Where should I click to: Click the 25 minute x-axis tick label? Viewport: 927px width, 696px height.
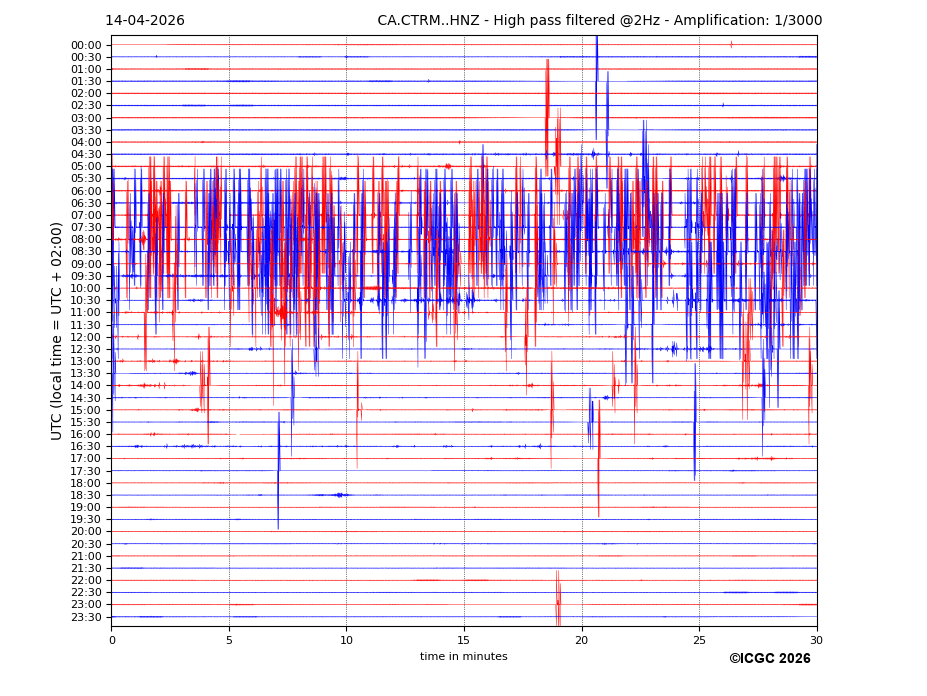tap(699, 639)
